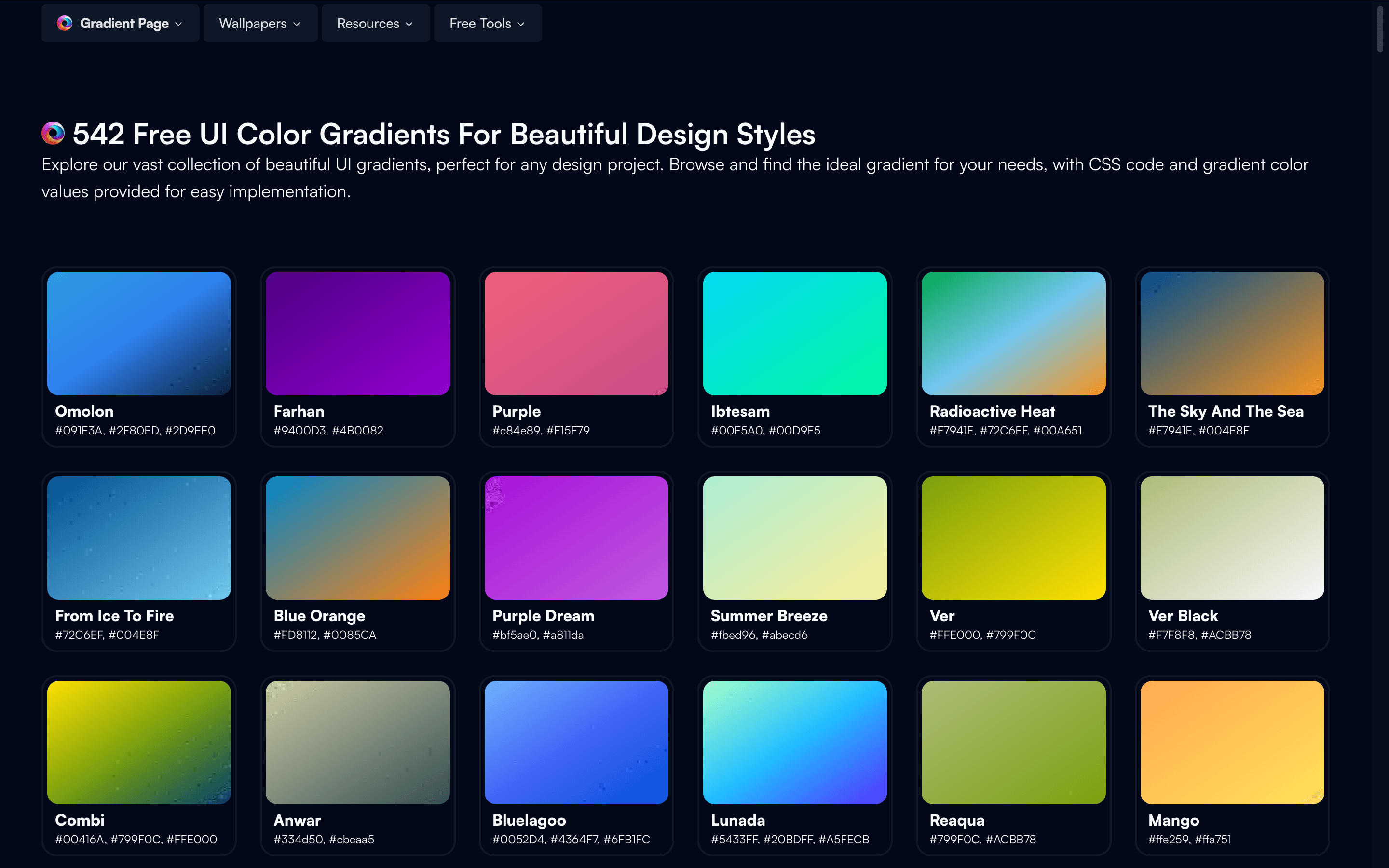The height and width of the screenshot is (868, 1389).
Task: Click the colorful logo beside the page heading
Action: pyautogui.click(x=54, y=133)
